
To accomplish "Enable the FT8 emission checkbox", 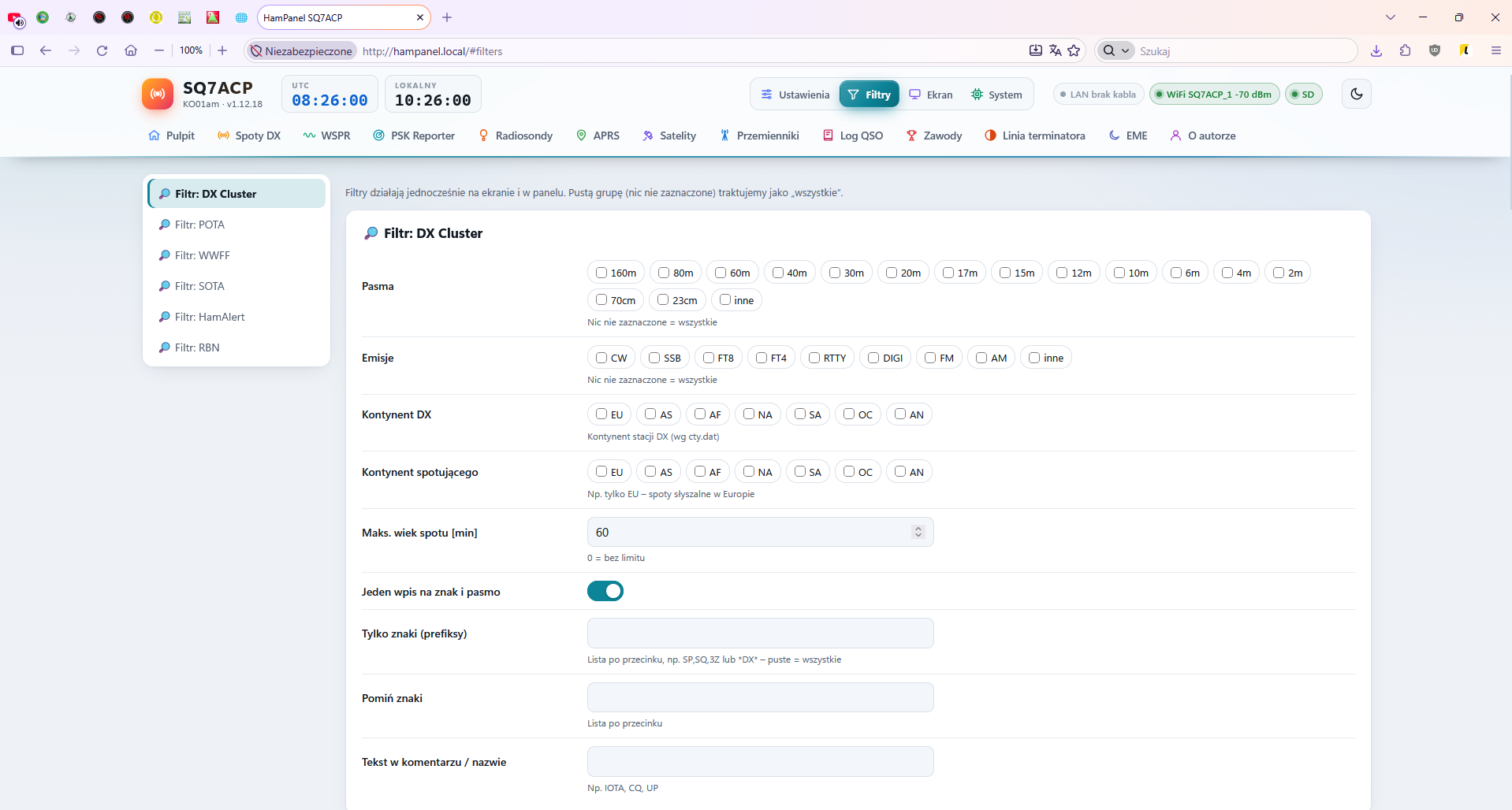I will 709,358.
